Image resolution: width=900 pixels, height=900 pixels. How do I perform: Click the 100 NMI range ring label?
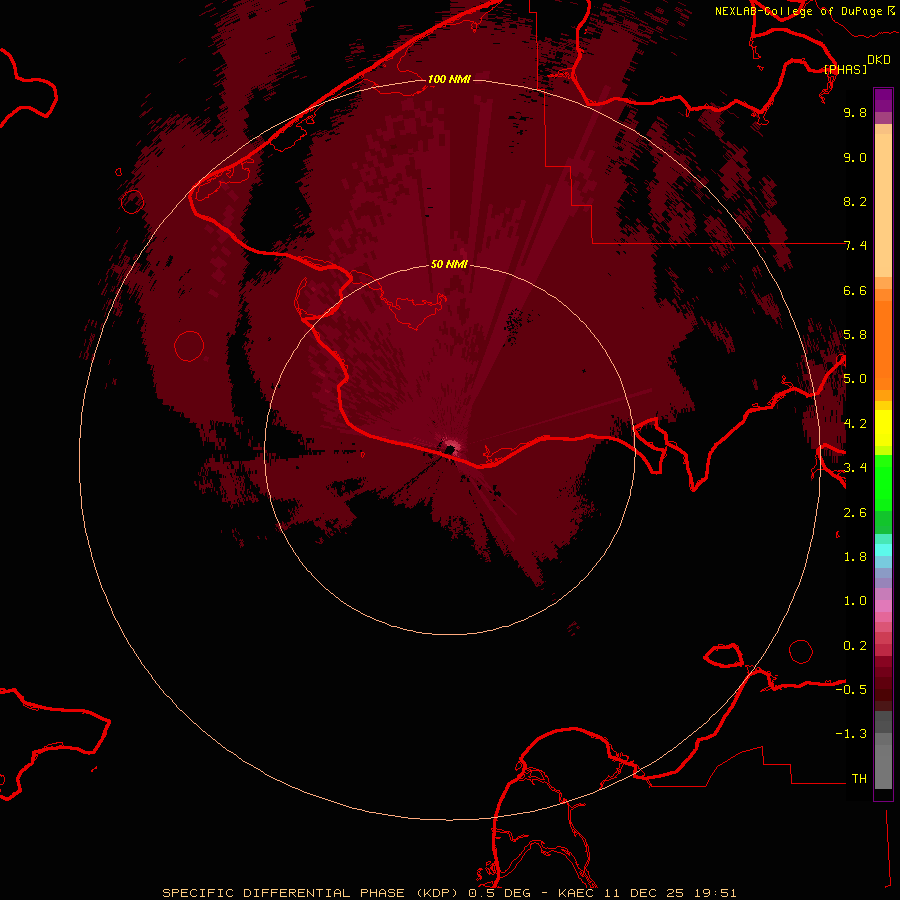(449, 79)
